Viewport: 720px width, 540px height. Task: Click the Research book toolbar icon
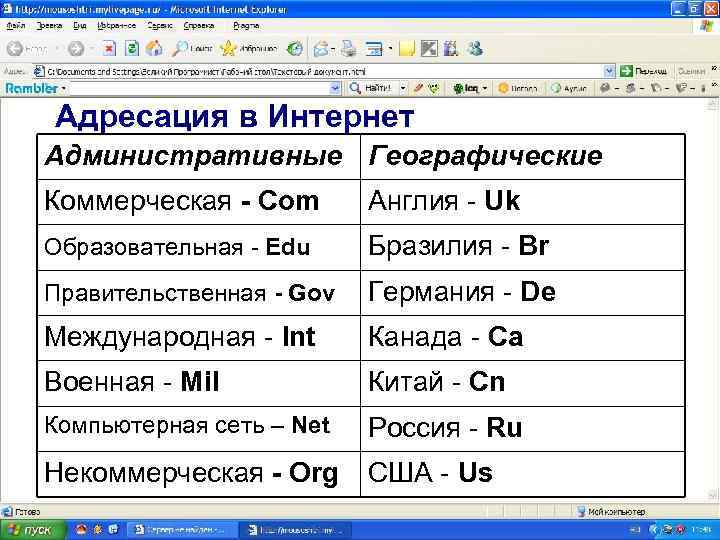tap(451, 48)
